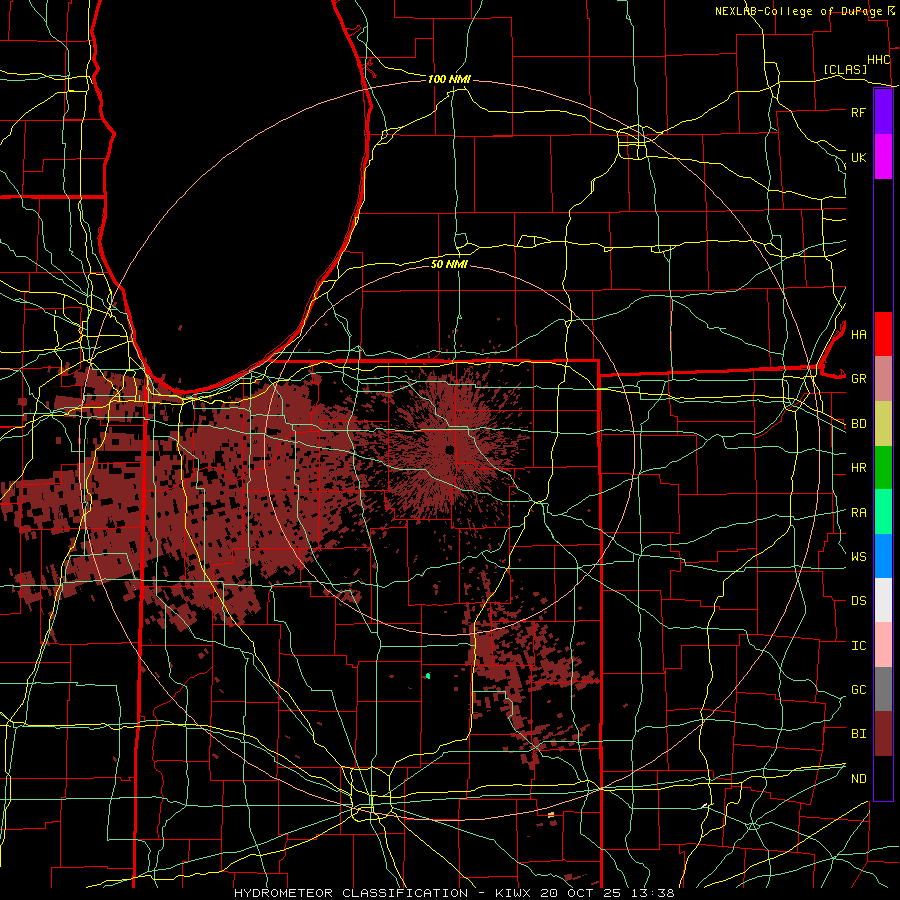
Task: Click the HHC product label
Action: (x=879, y=60)
